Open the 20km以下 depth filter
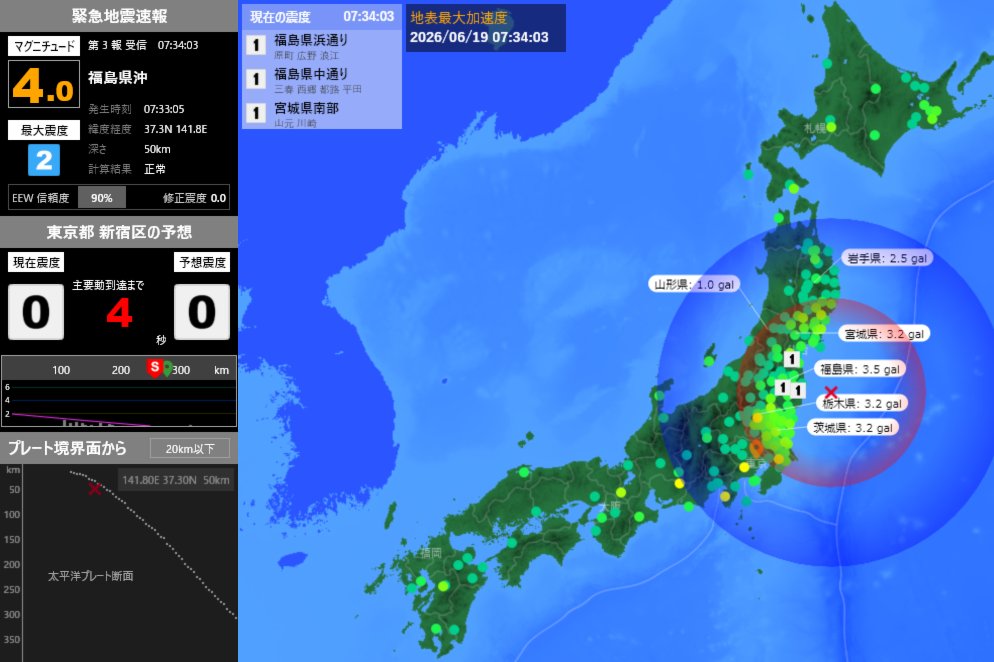 click(190, 448)
